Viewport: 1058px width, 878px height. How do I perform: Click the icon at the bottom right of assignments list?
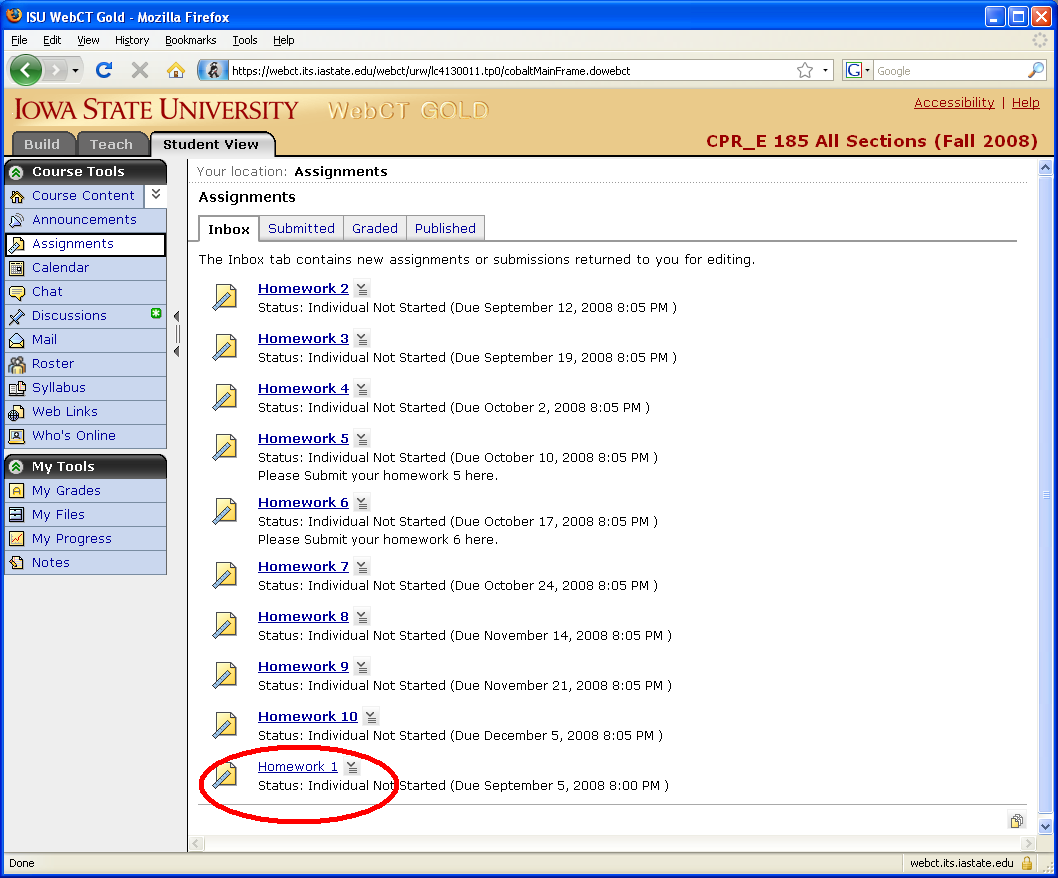1016,821
